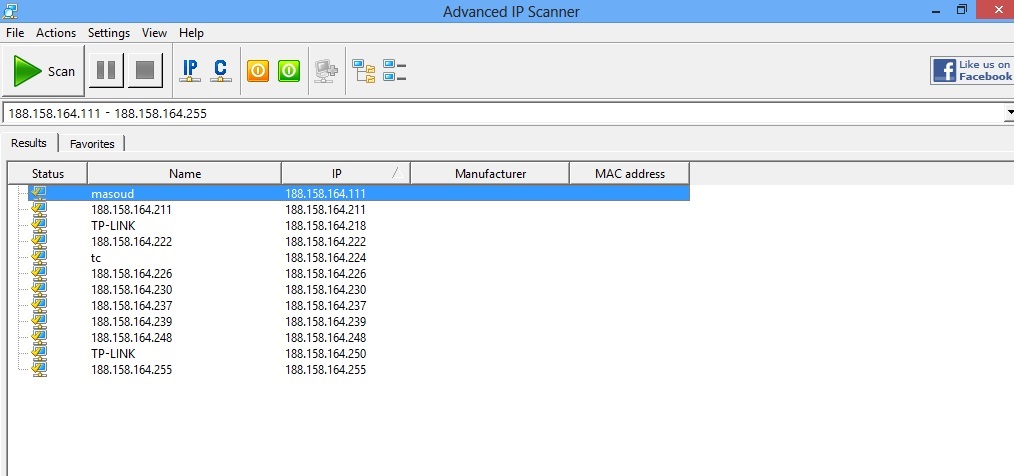This screenshot has height=476, width=1014.
Task: Click the collapse all tree icon
Action: [x=394, y=70]
